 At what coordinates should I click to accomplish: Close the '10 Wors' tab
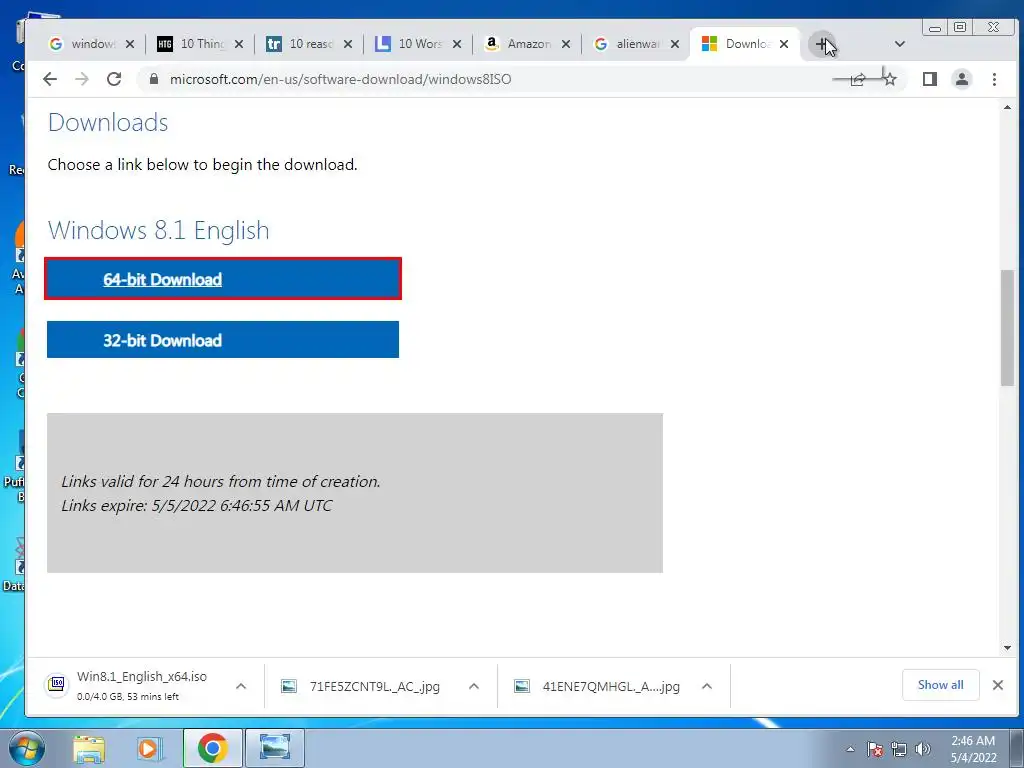pos(457,44)
